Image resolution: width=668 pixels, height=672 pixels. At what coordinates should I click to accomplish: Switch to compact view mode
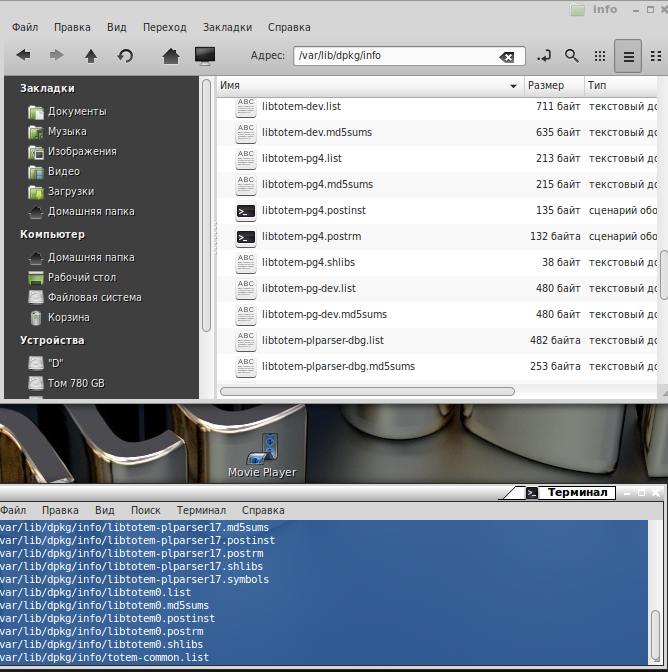tap(657, 57)
